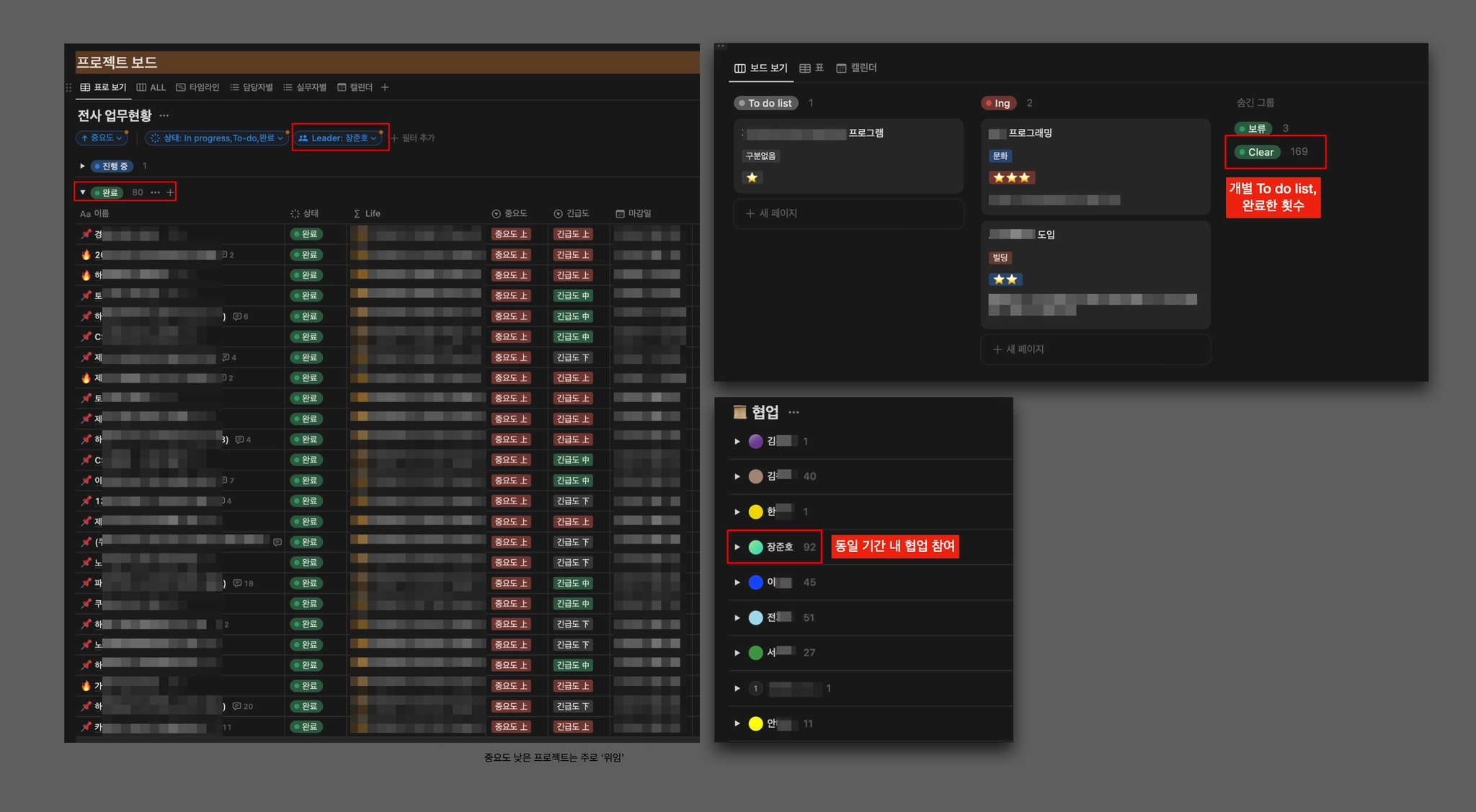Open the three-dot menu beside 전사 업무현황
Screen dimensions: 1476x812
click(x=164, y=115)
